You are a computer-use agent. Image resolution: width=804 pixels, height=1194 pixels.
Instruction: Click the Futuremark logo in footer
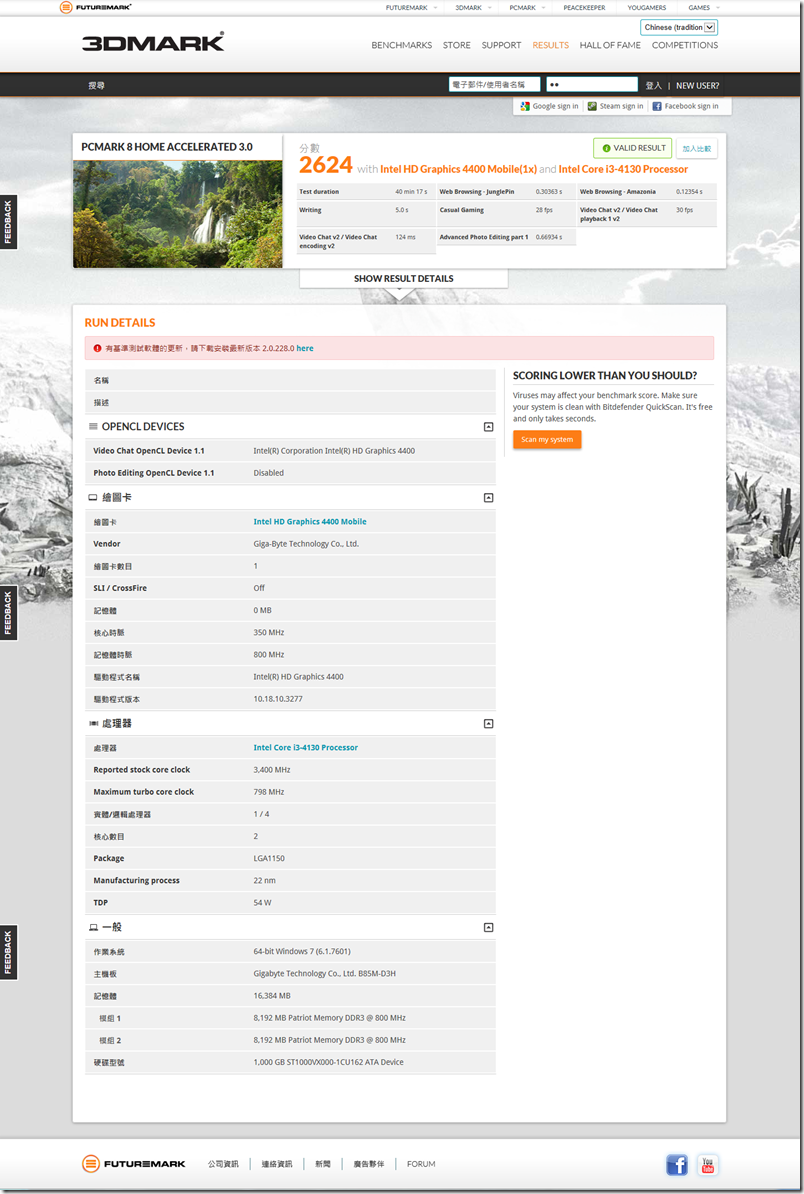click(x=134, y=1164)
